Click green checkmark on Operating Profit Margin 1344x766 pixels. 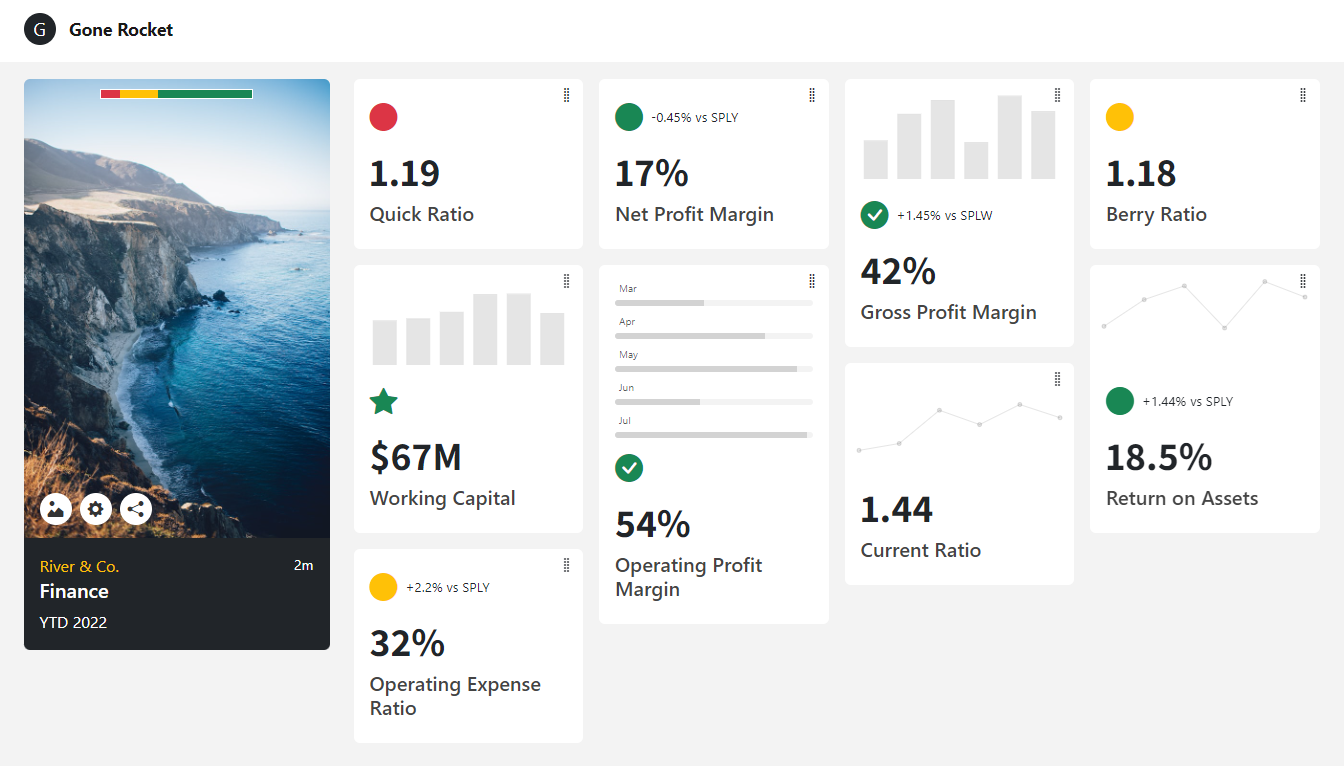[x=629, y=467]
